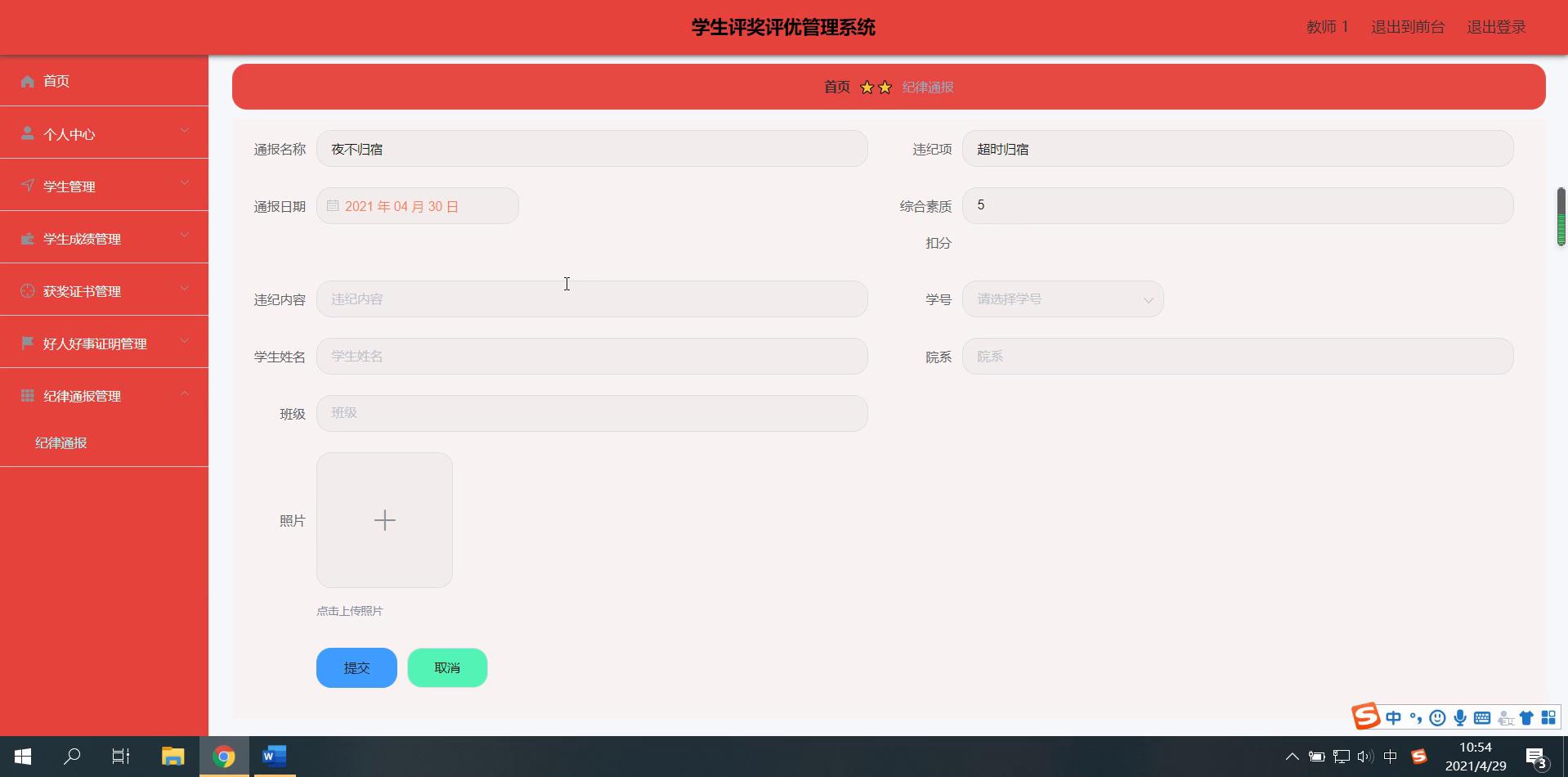Open File Explorer from the taskbar

172,757
